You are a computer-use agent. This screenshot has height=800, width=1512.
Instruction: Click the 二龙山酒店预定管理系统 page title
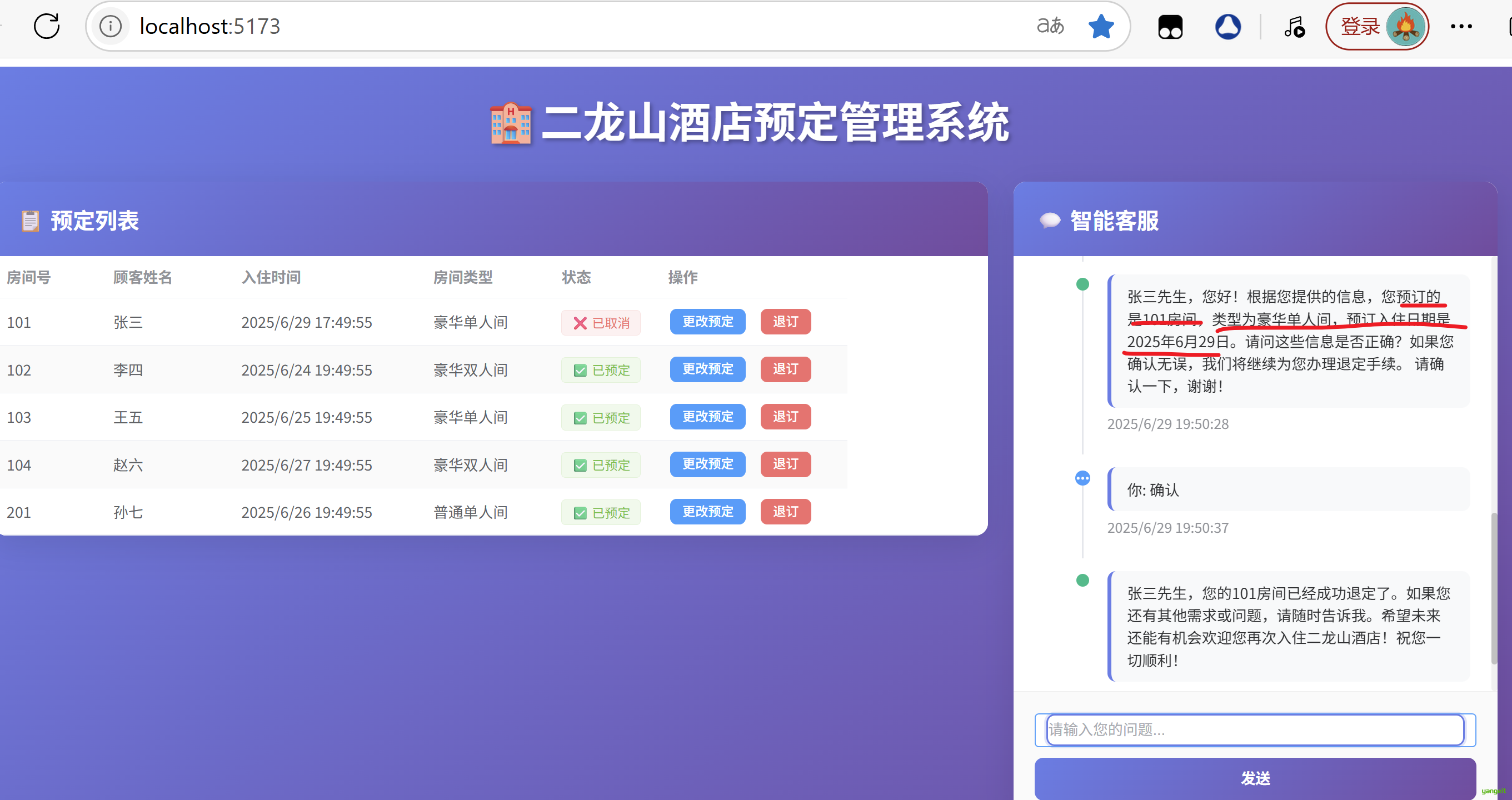click(775, 123)
